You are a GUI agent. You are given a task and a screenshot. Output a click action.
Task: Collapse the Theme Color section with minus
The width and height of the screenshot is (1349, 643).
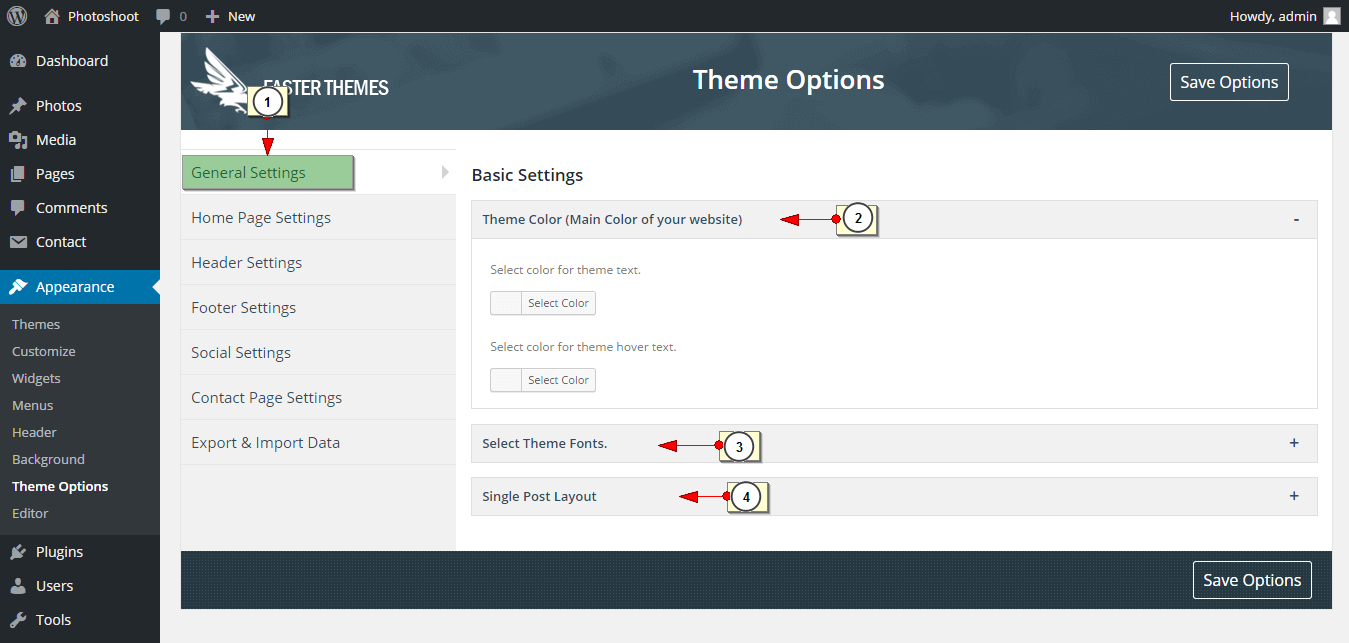1296,219
